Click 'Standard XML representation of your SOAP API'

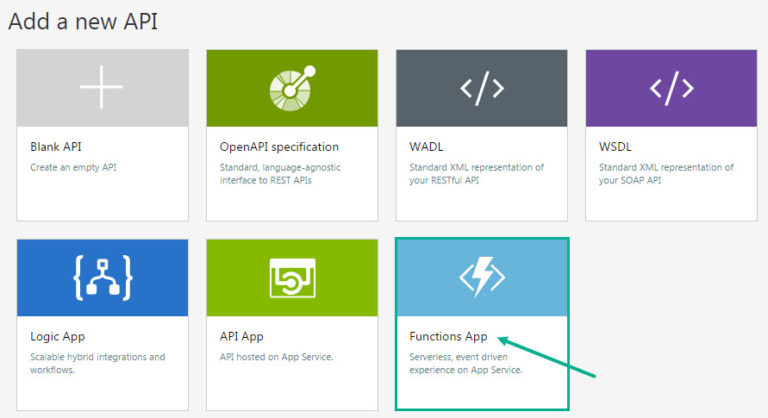[x=666, y=173]
